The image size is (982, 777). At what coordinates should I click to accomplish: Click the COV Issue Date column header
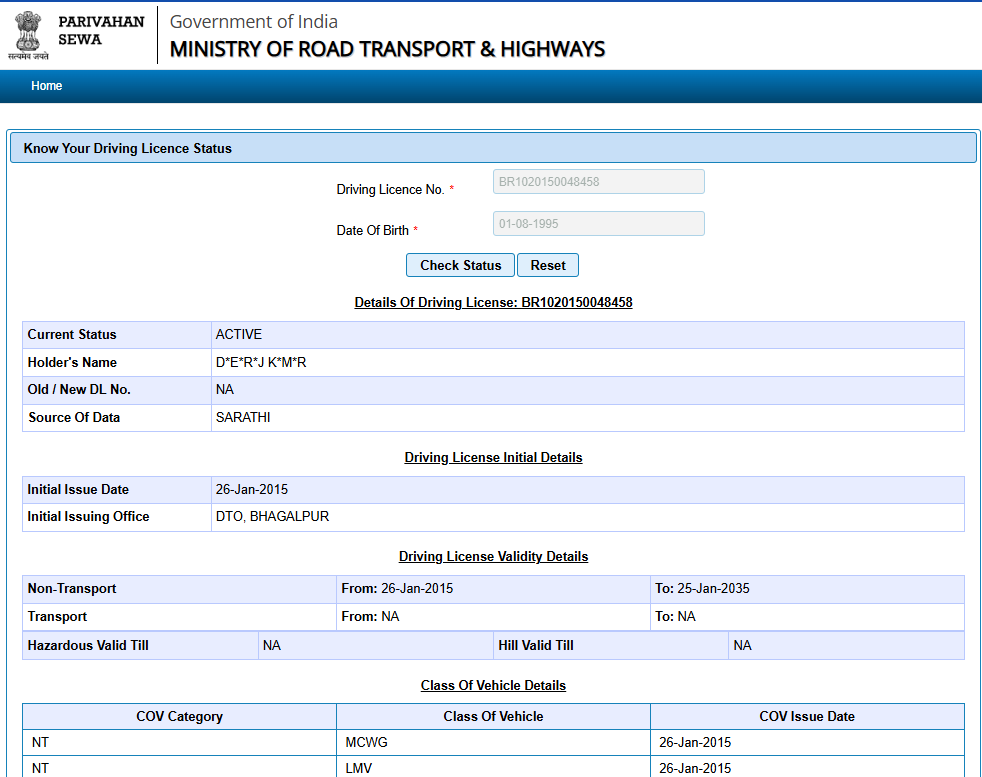click(x=807, y=716)
